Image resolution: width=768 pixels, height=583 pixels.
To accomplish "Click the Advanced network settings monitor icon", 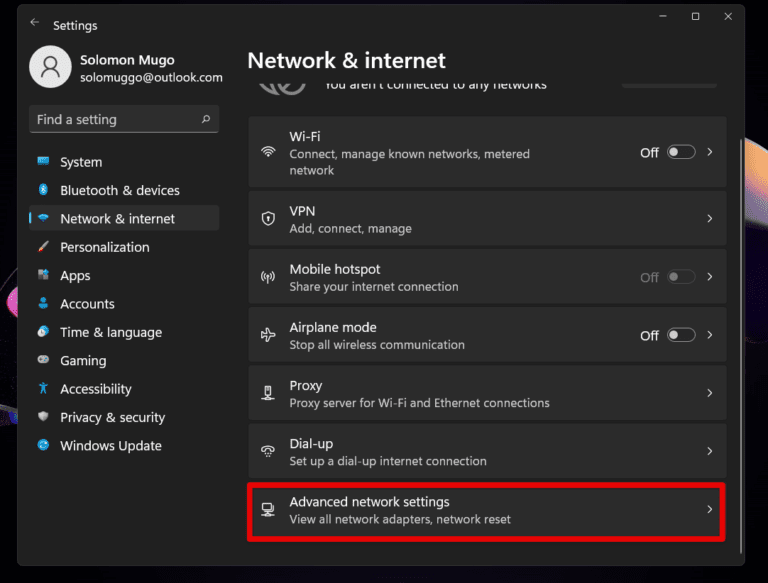I will 268,510.
